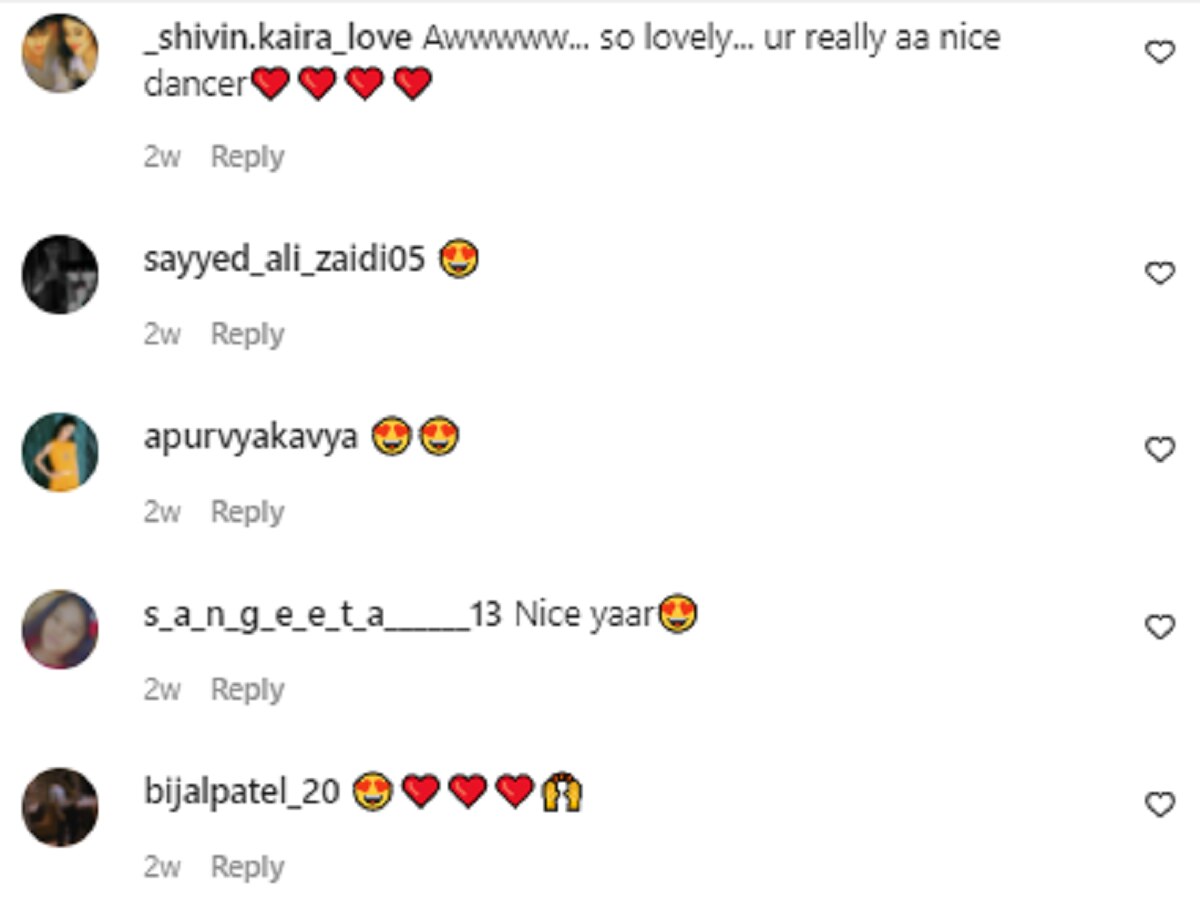Like sayyed_ali_zaidi05's comment with heart icon
Screen dimensions: 1200x899
pyautogui.click(x=1159, y=272)
